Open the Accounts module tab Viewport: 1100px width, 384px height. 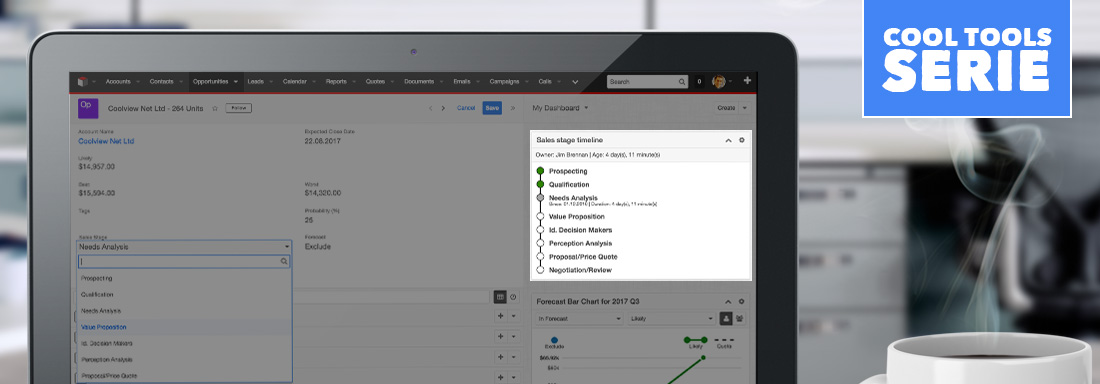click(118, 81)
